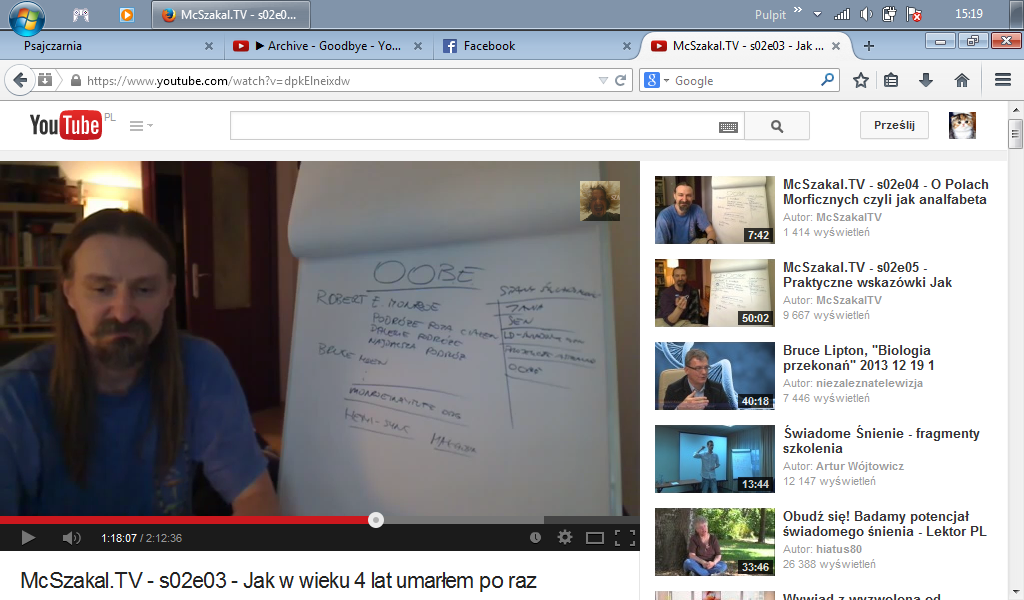Screen dimensions: 1024x600
Task: Open account avatar with cat picture
Action: pos(962,125)
